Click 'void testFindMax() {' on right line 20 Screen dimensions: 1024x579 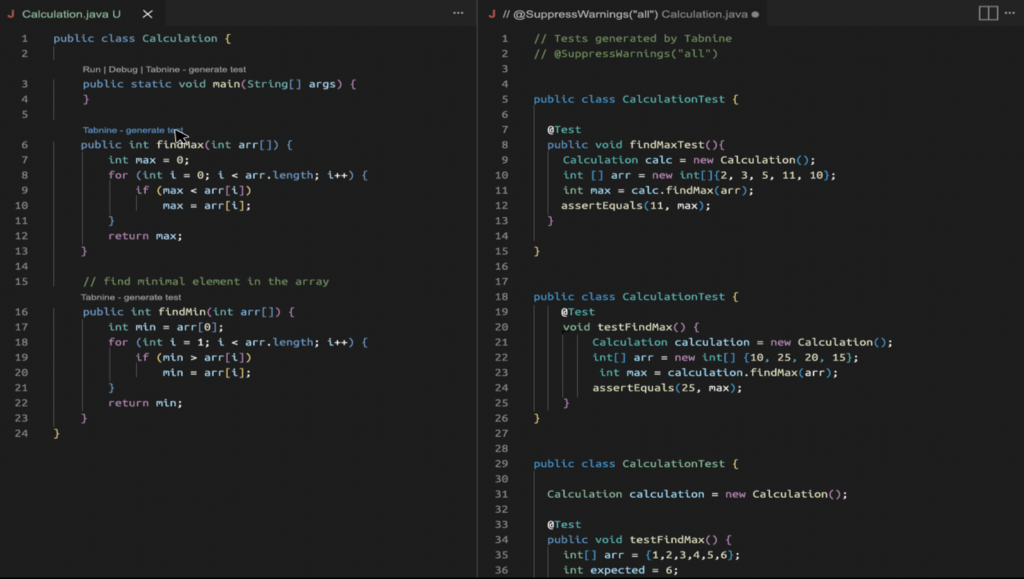[x=631, y=327]
